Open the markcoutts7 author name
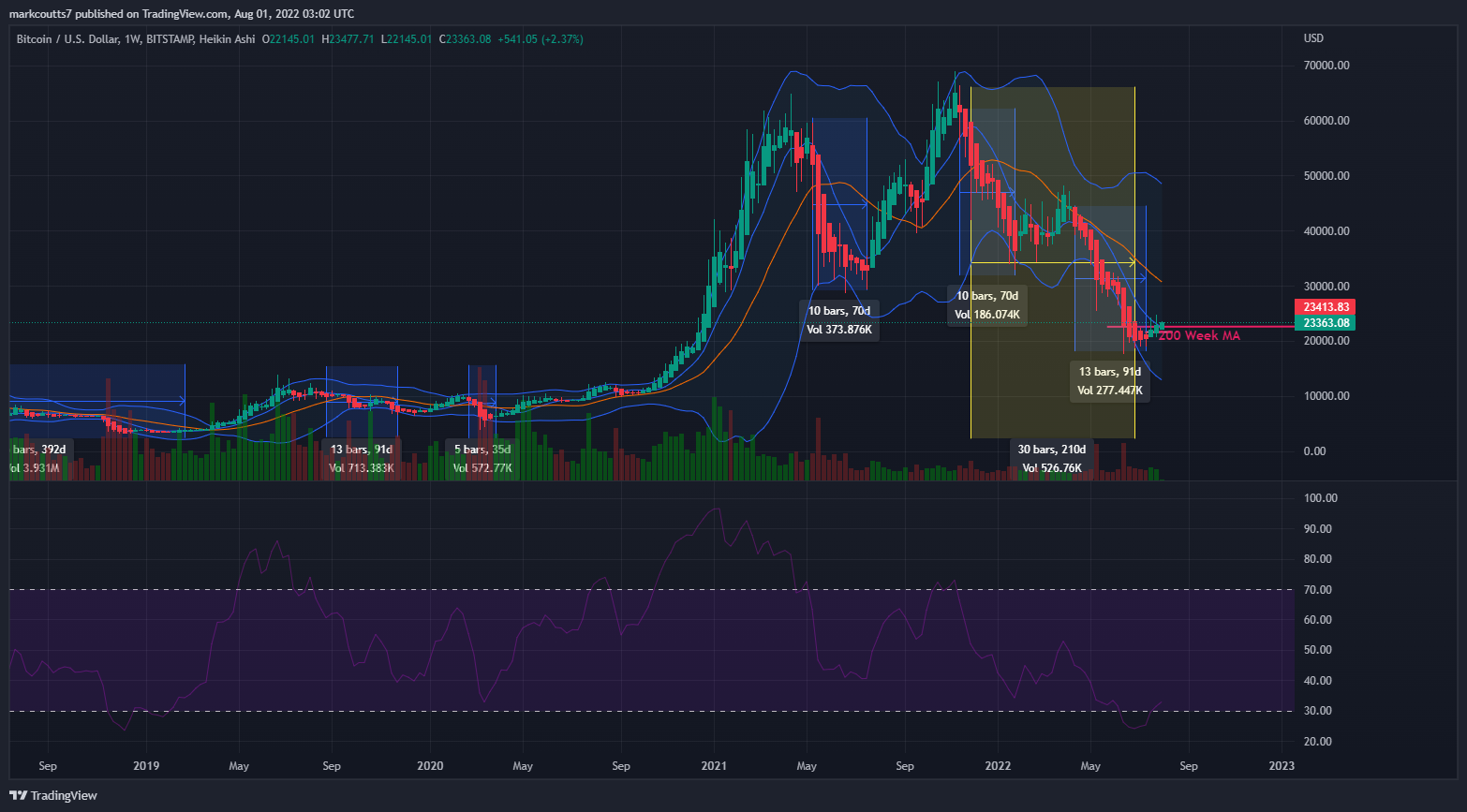This screenshot has width=1467, height=812. 40,13
